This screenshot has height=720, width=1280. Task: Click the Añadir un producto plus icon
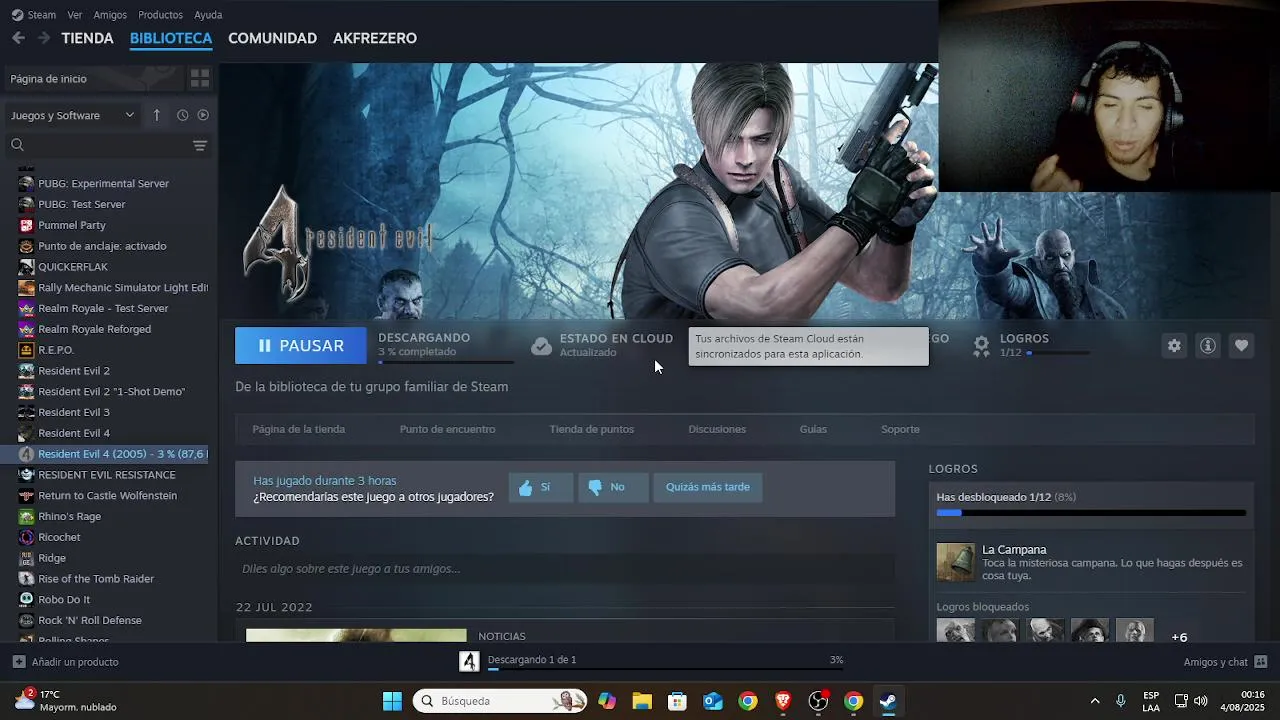point(19,662)
